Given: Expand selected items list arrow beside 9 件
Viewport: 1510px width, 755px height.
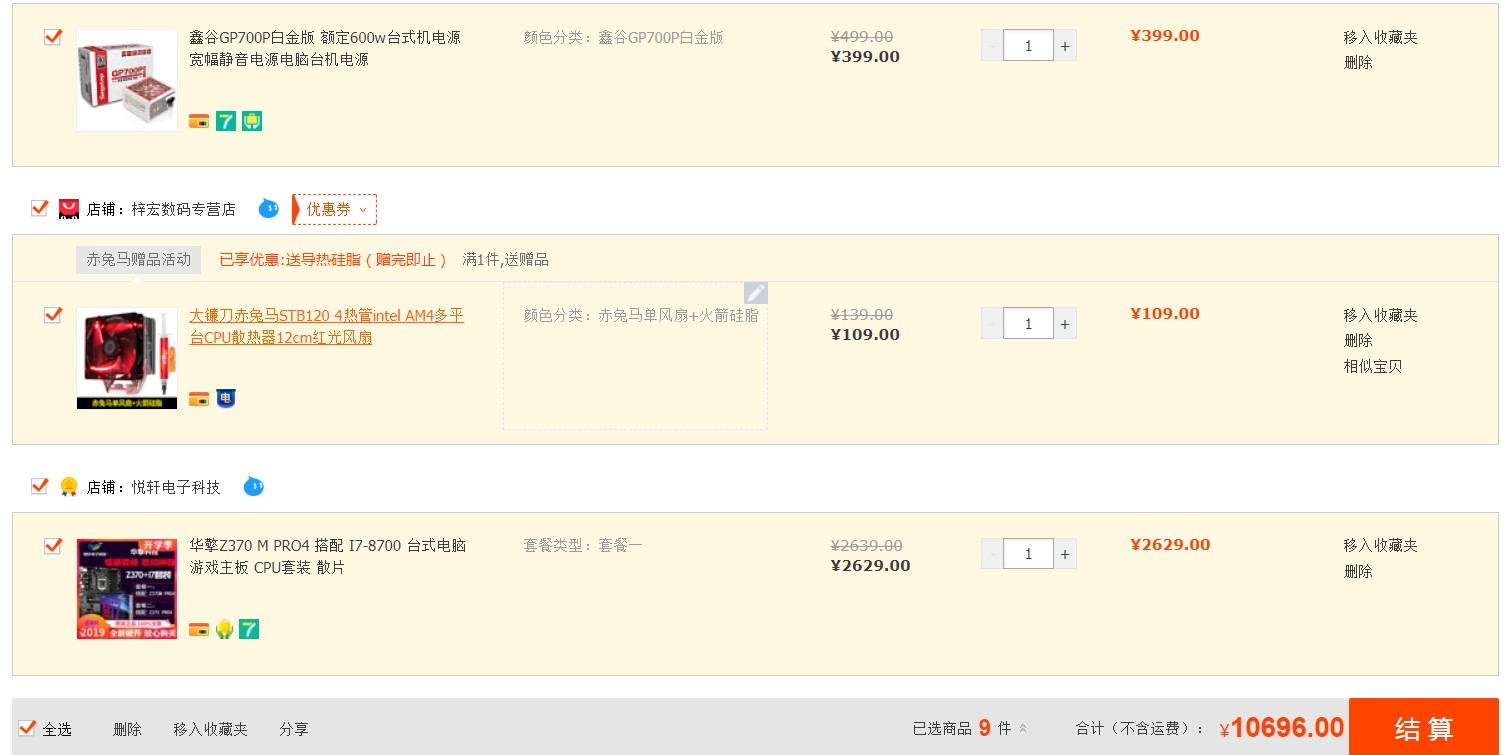Looking at the screenshot, I should (x=1023, y=729).
